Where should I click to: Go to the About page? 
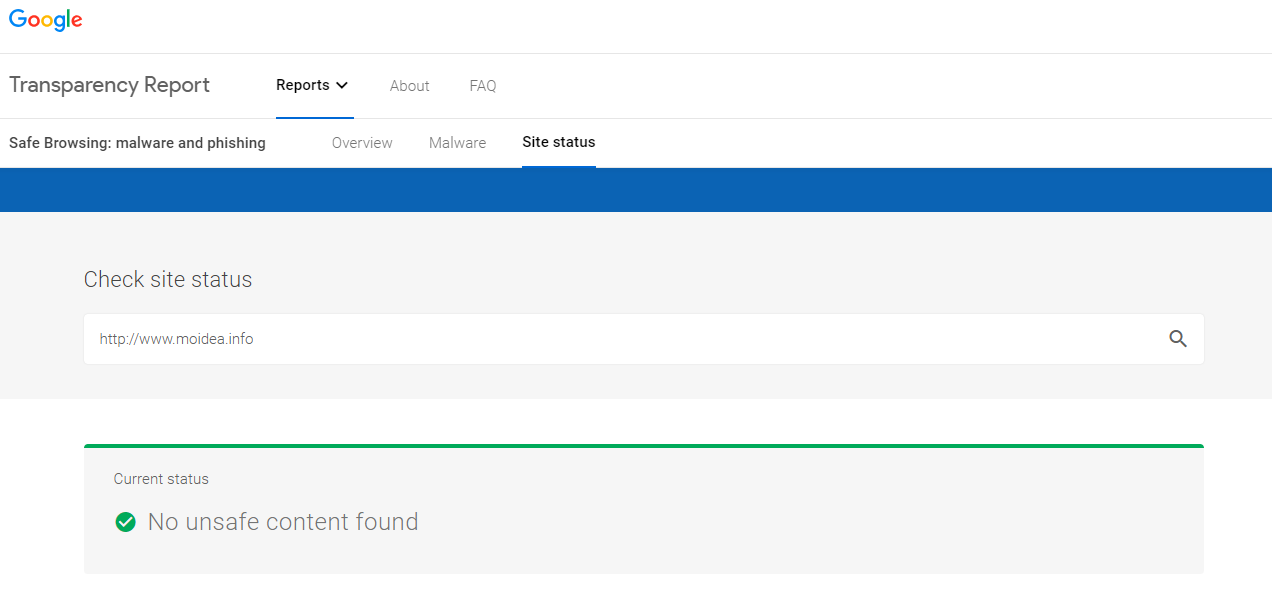[x=409, y=86]
